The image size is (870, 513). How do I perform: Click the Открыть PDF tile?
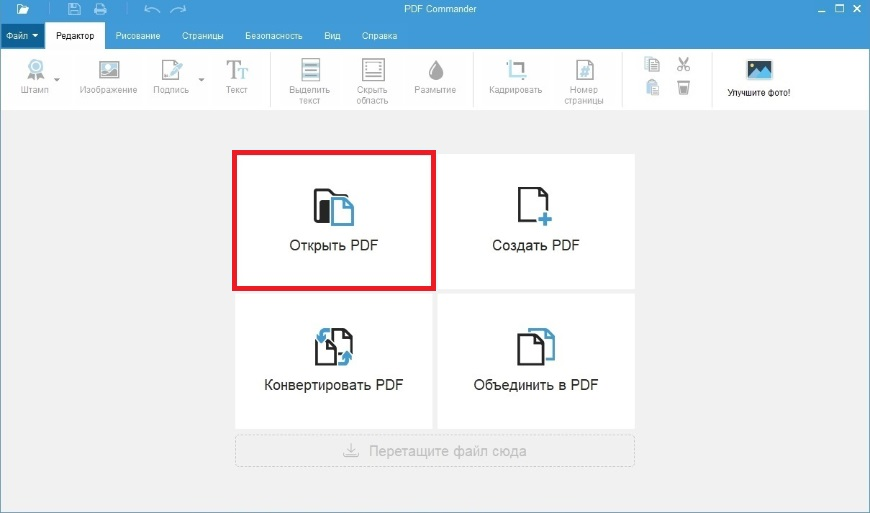(x=334, y=221)
